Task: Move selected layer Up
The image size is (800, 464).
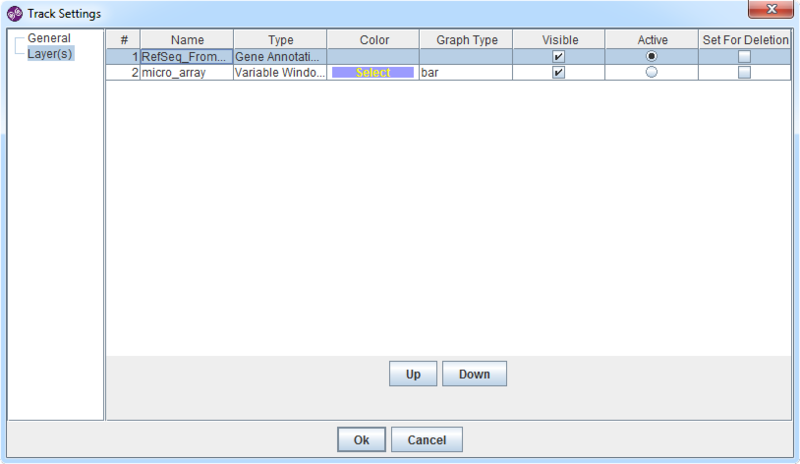Action: coord(413,374)
